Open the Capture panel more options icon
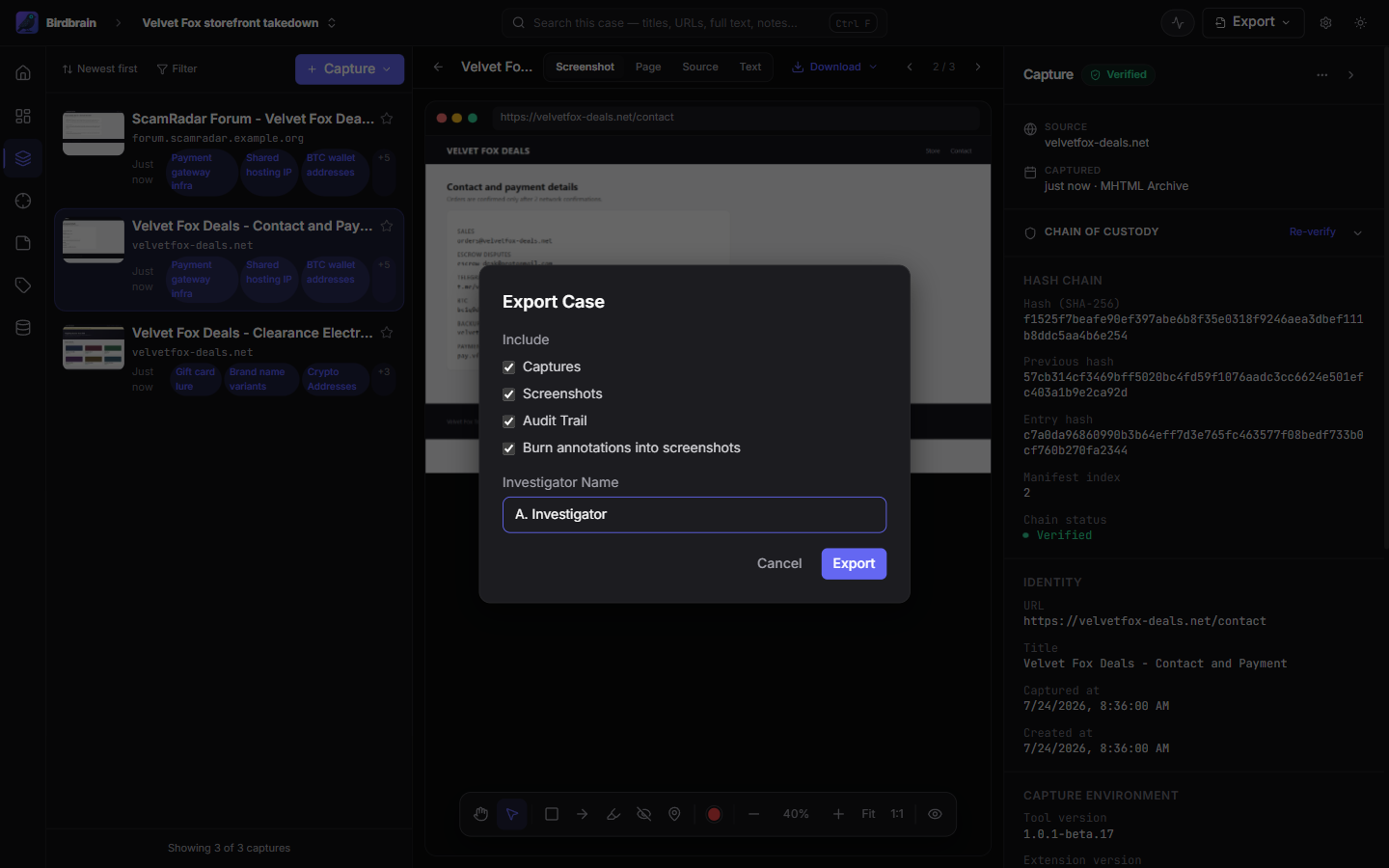The image size is (1389, 868). click(1321, 74)
